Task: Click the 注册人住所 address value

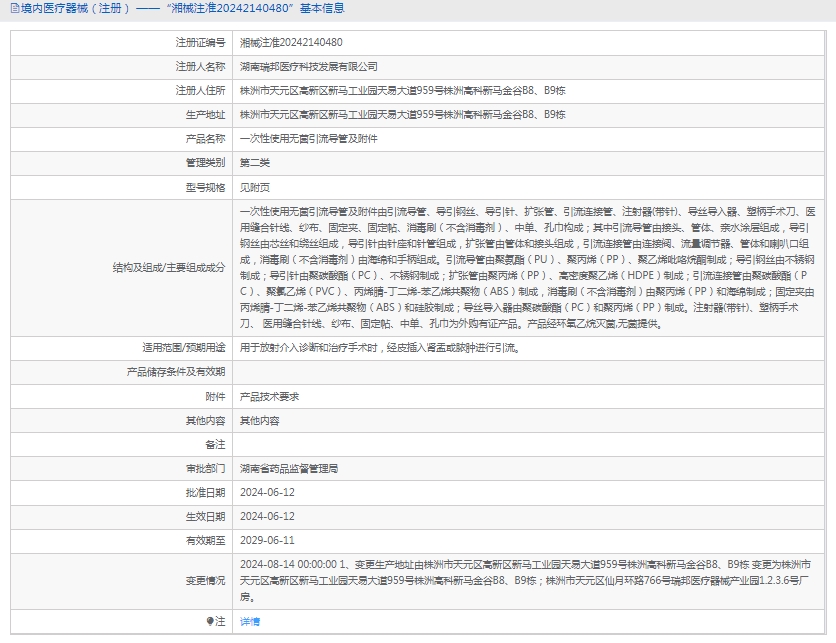Action: [x=402, y=91]
